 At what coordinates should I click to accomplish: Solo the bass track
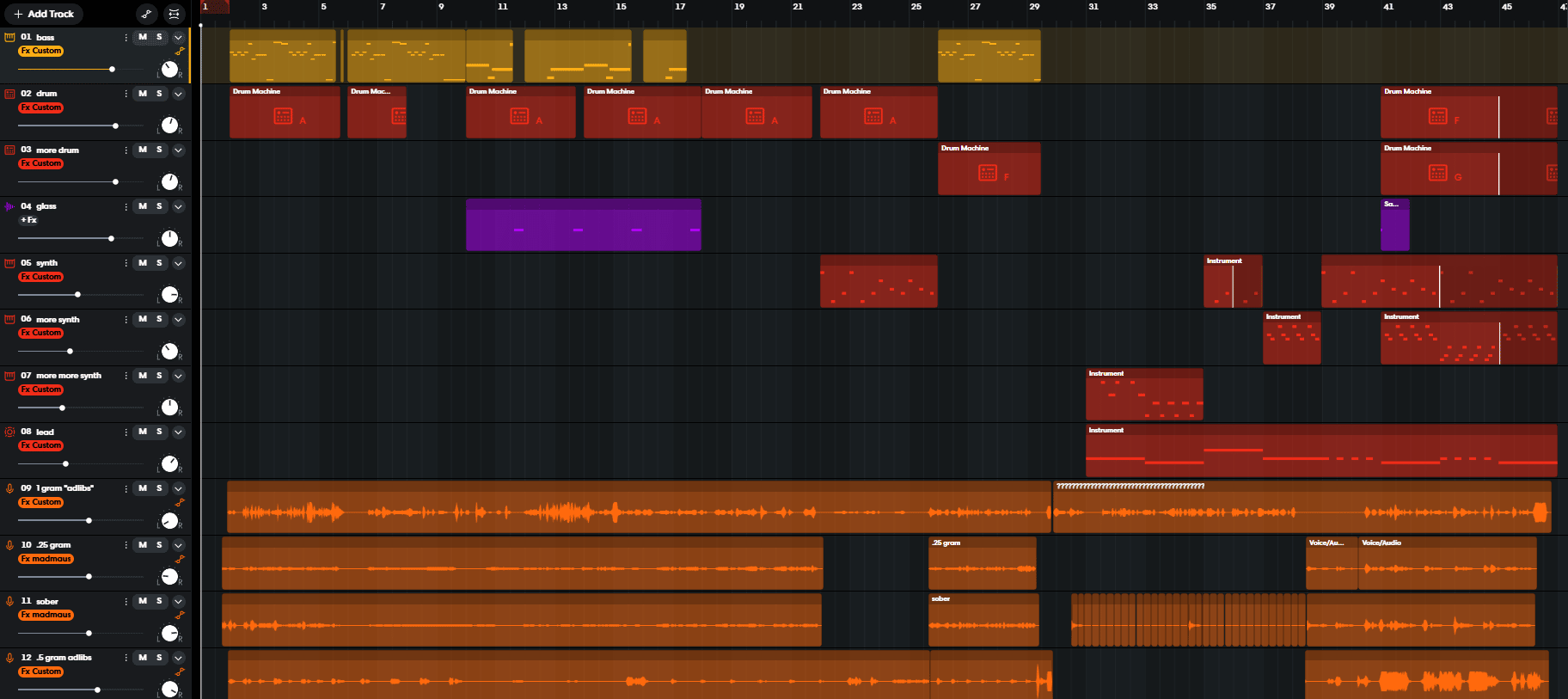click(x=159, y=37)
